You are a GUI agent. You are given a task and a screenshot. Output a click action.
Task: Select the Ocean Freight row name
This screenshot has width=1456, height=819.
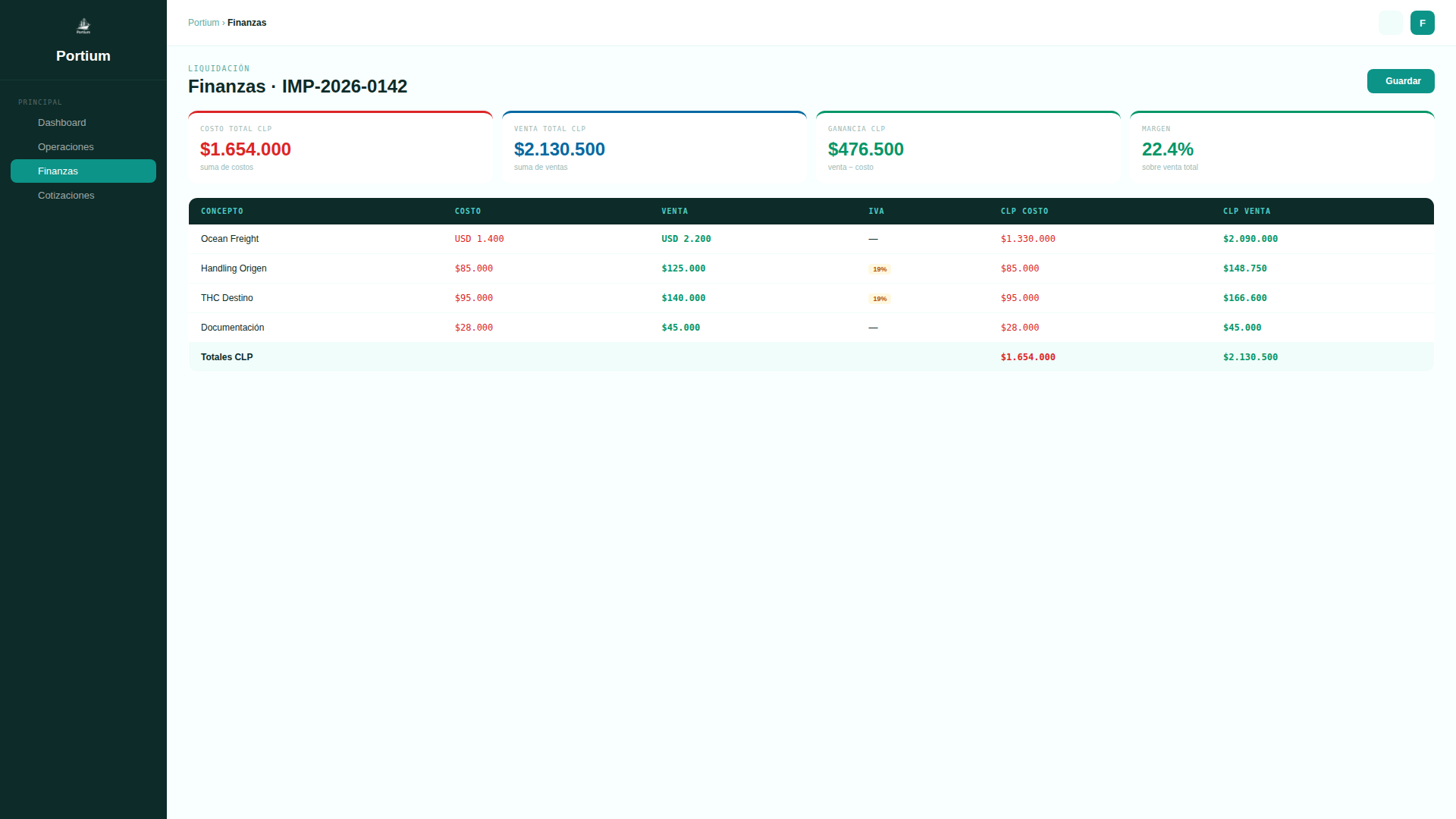click(x=230, y=239)
